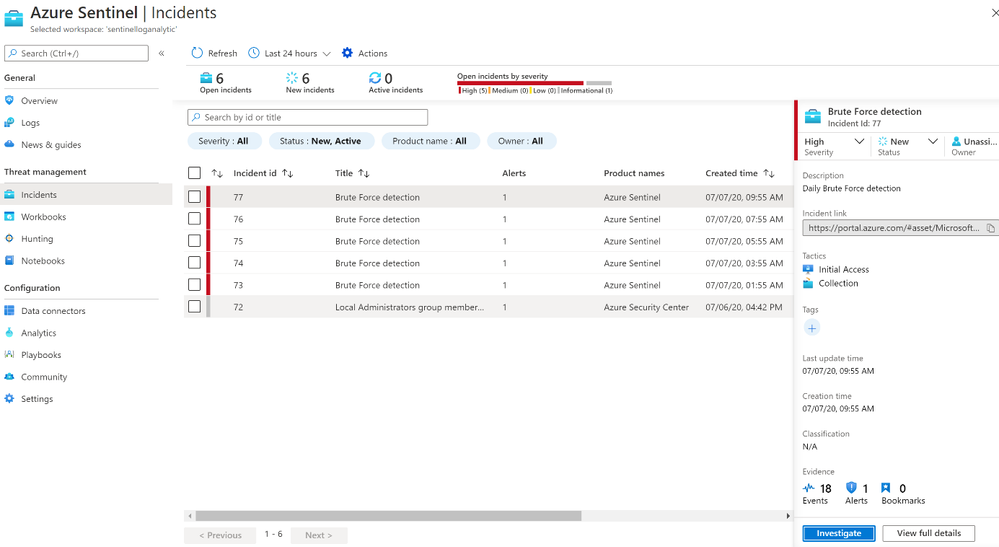Viewport: 999px width, 547px height.
Task: Click the Next page button
Action: 319,535
